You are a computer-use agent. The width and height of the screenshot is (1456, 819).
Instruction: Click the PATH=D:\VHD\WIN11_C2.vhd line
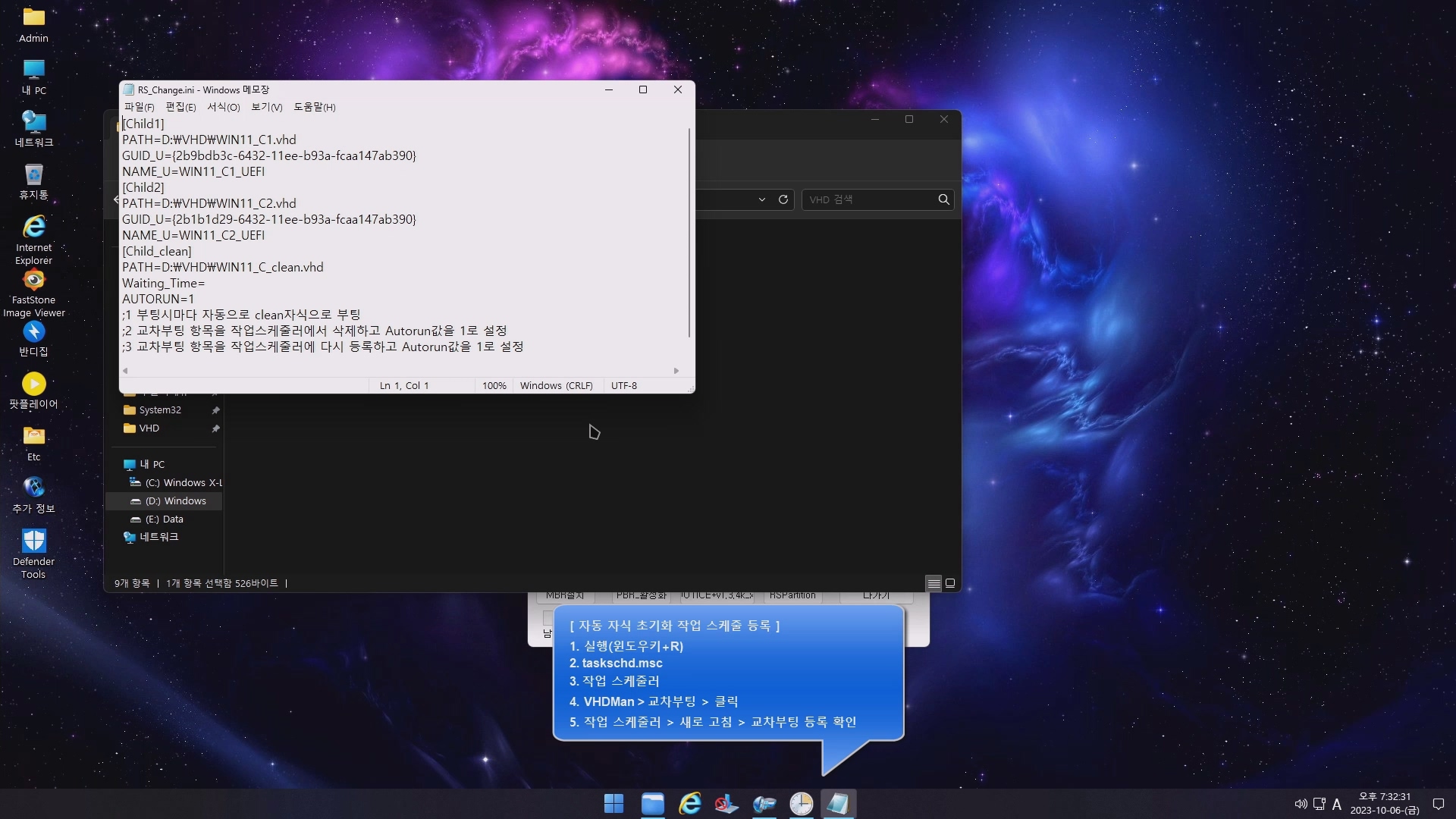[x=209, y=203]
